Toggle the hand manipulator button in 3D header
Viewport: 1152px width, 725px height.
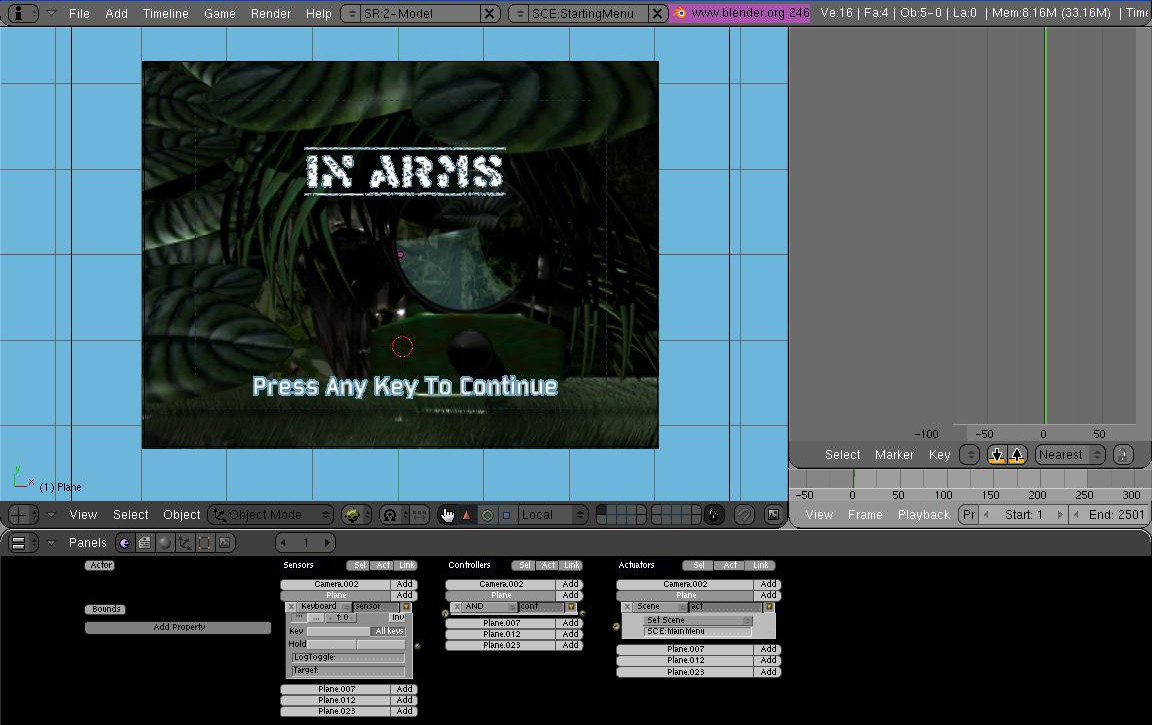[x=447, y=515]
